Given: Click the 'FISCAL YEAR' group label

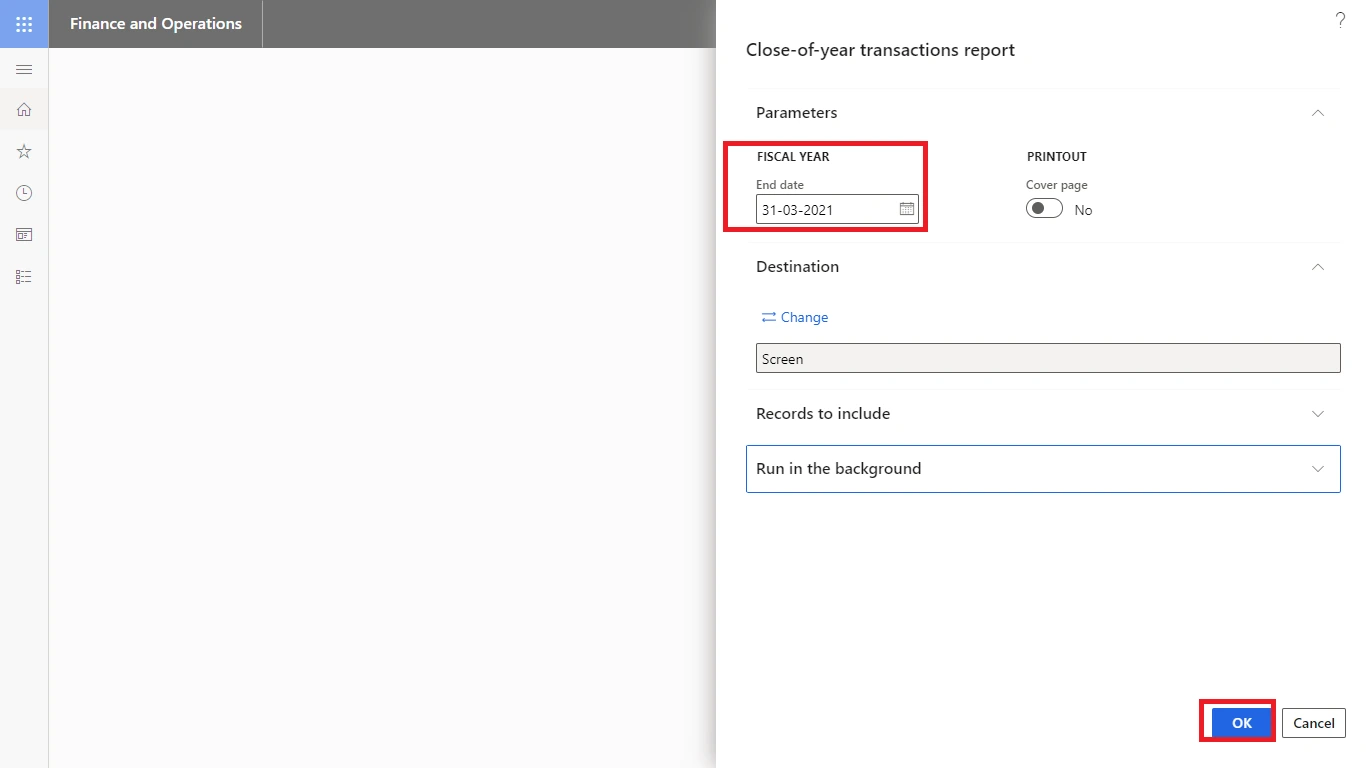Looking at the screenshot, I should pos(793,157).
